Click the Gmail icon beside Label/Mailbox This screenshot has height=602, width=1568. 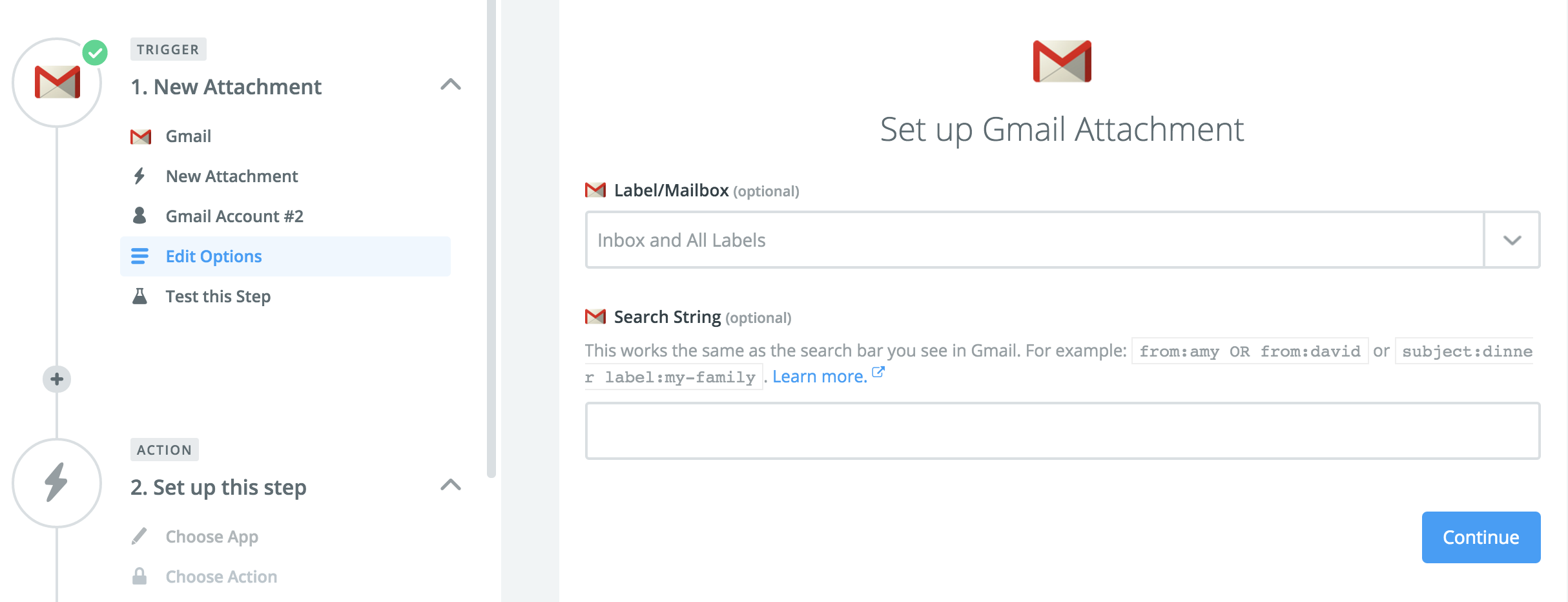pos(595,190)
